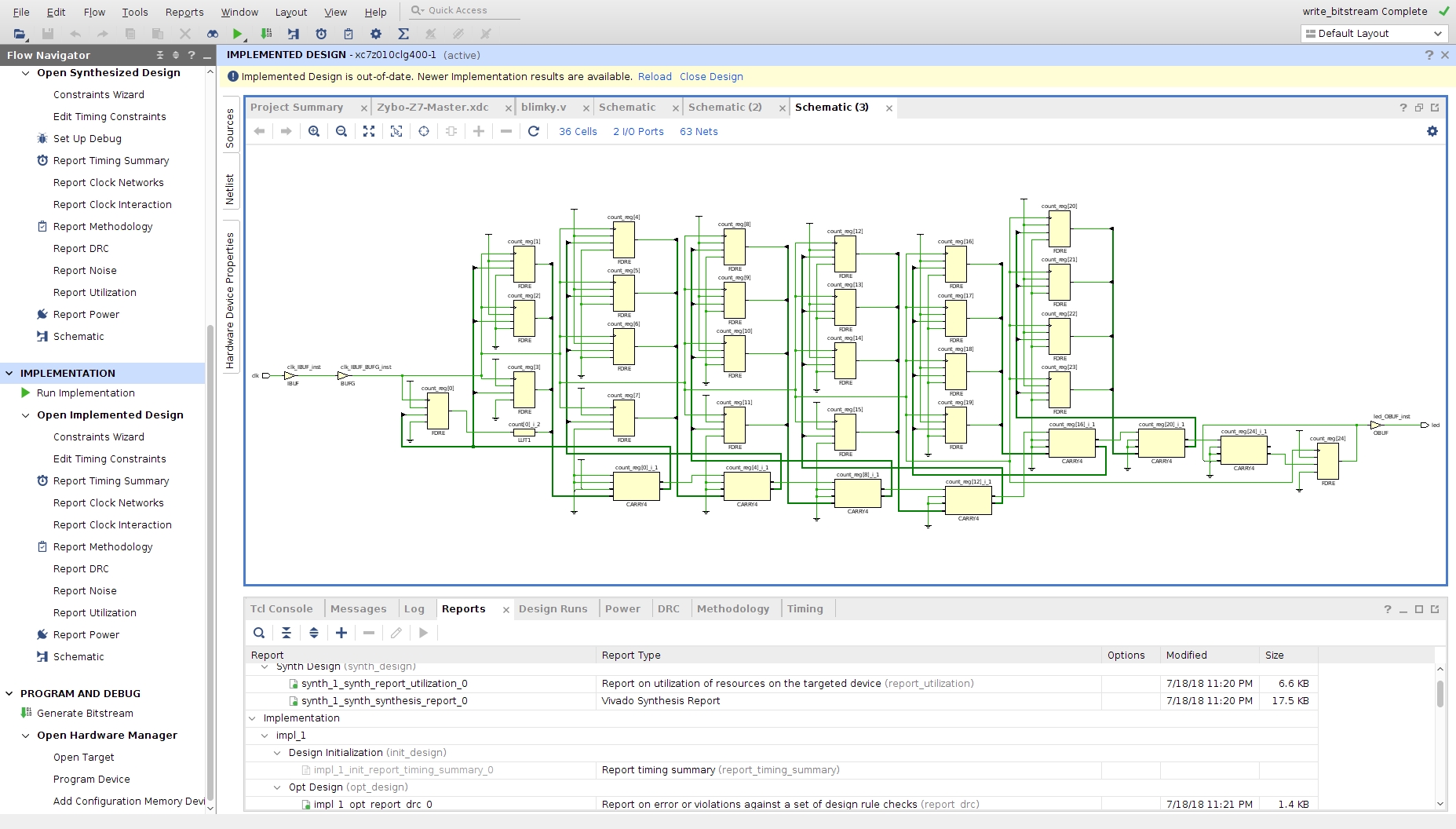Zoom in on the schematic view

[314, 131]
